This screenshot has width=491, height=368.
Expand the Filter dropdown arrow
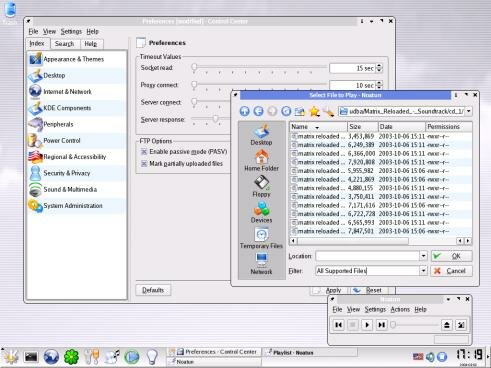(423, 271)
